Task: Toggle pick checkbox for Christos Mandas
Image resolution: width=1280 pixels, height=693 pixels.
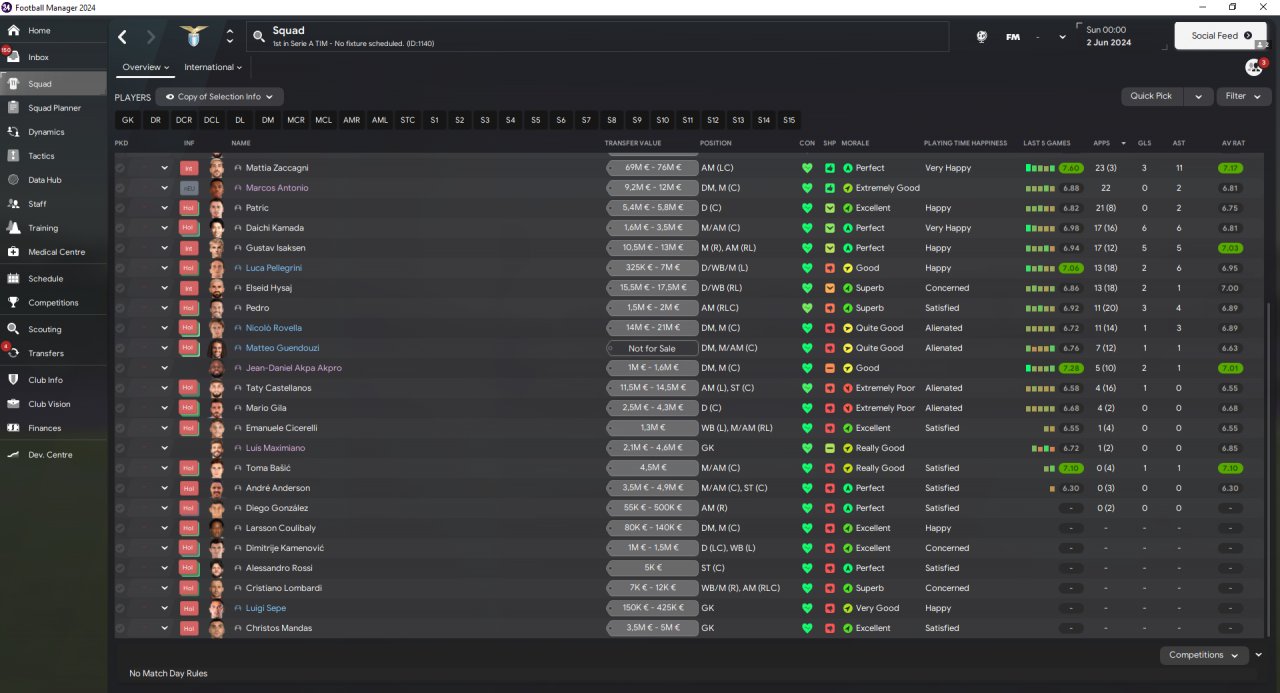Action: tap(120, 628)
